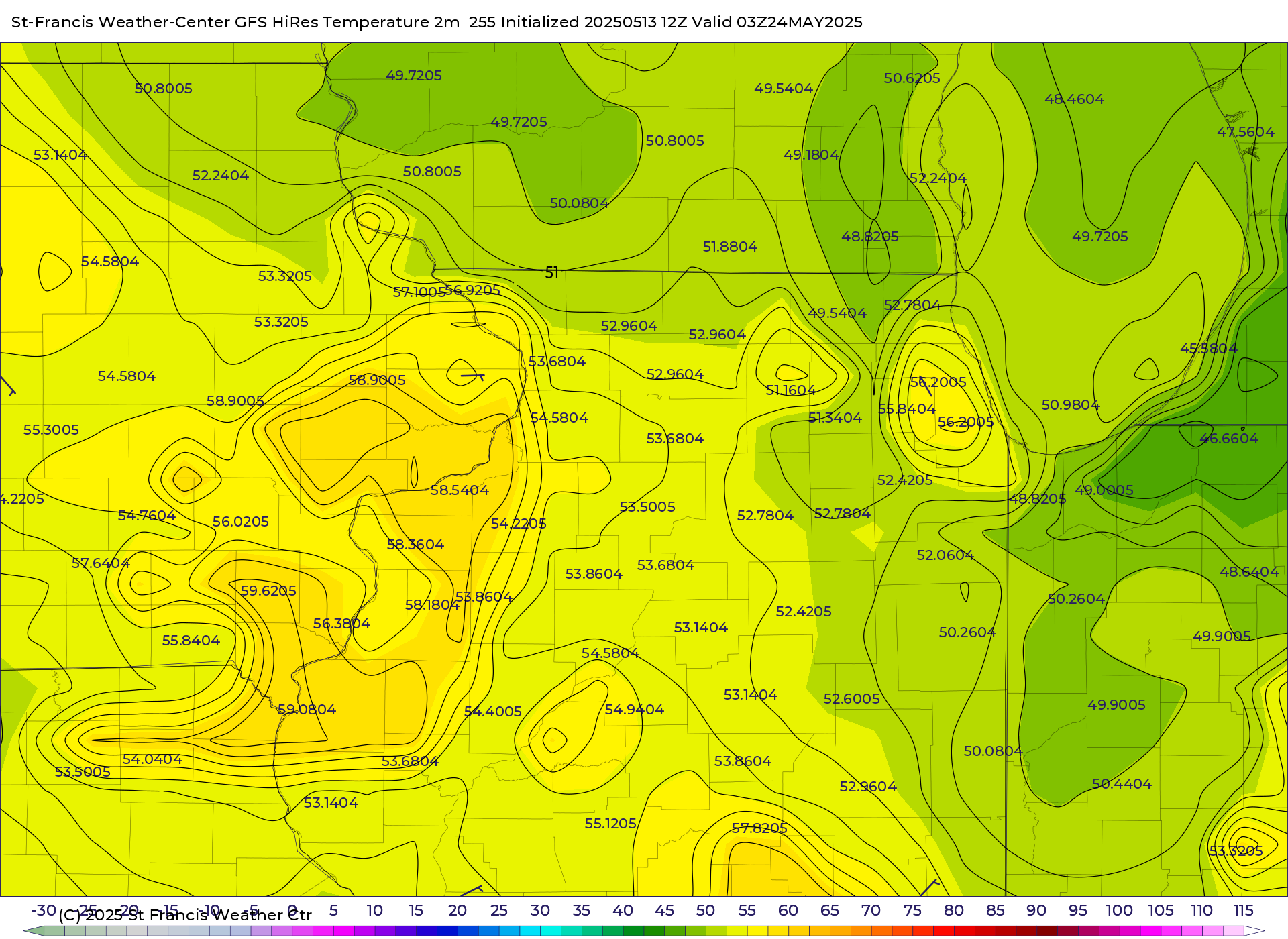This screenshot has height=939, width=1288.
Task: Select the temperature value 46.6604
Action: click(1229, 439)
